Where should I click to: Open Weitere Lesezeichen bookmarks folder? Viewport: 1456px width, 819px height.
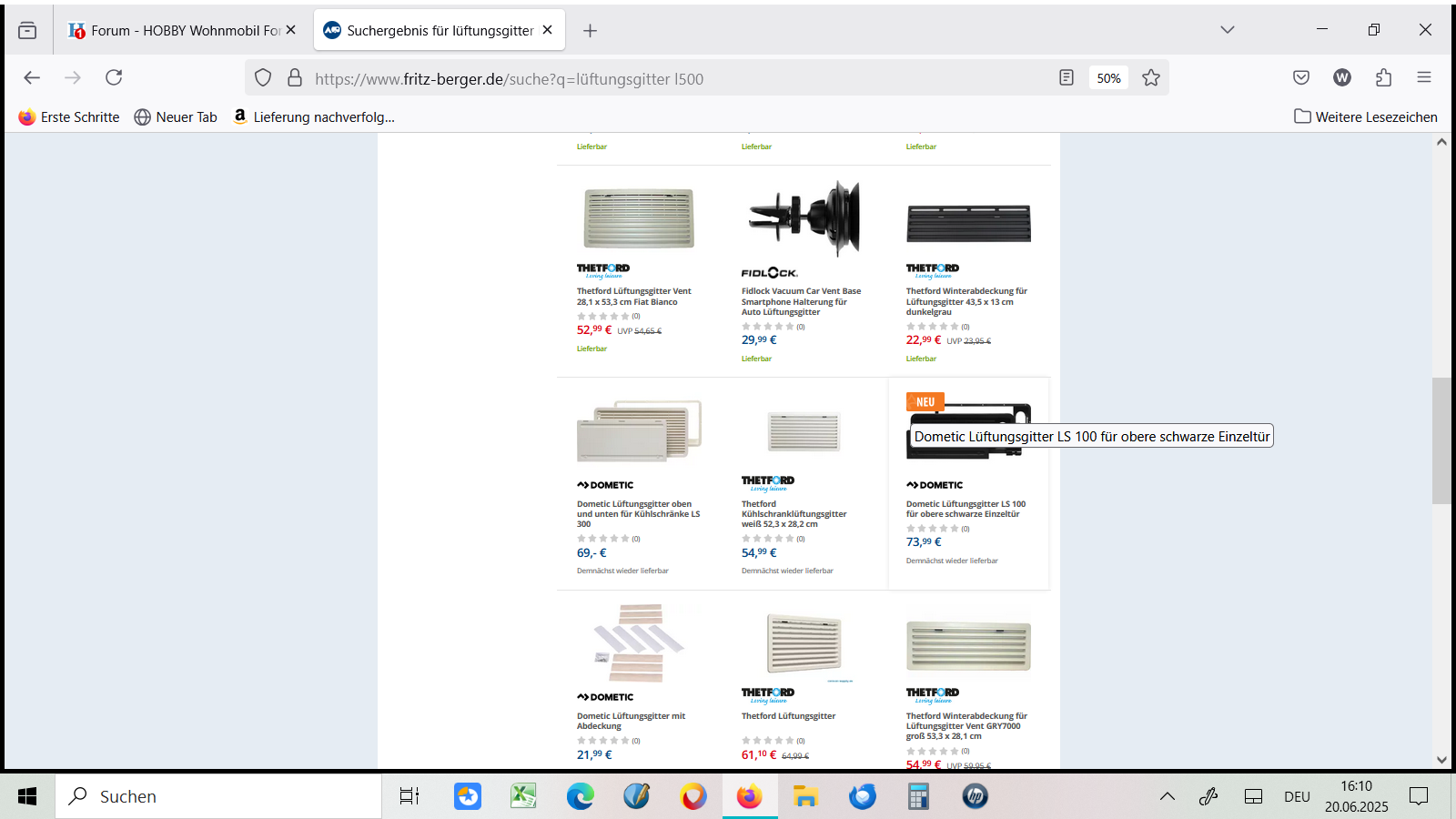1366,116
